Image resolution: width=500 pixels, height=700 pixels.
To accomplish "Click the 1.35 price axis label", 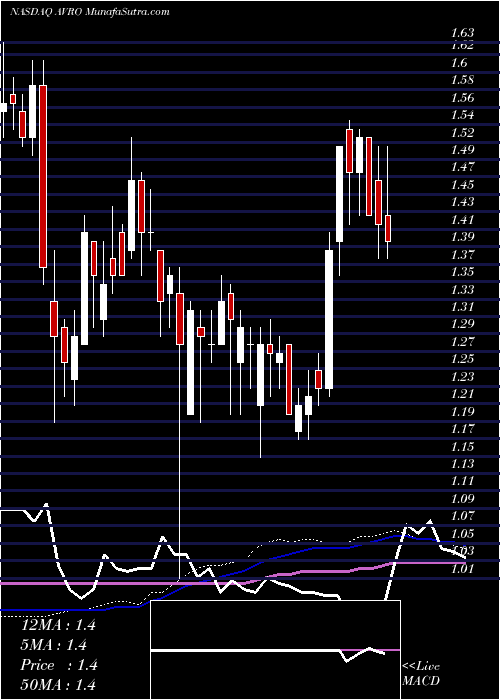I will point(462,272).
